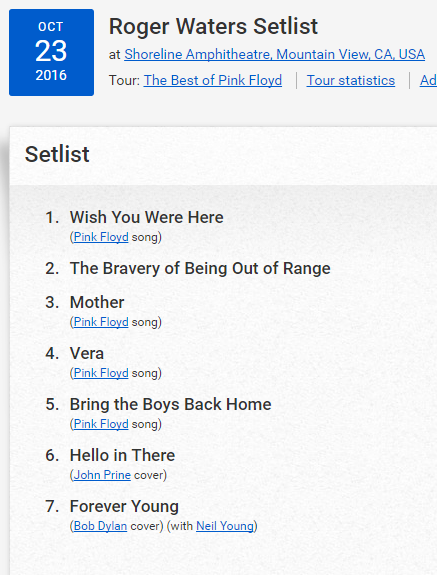
Task: Click Pink Floyd link under Wish You Were Here
Action: 101,237
